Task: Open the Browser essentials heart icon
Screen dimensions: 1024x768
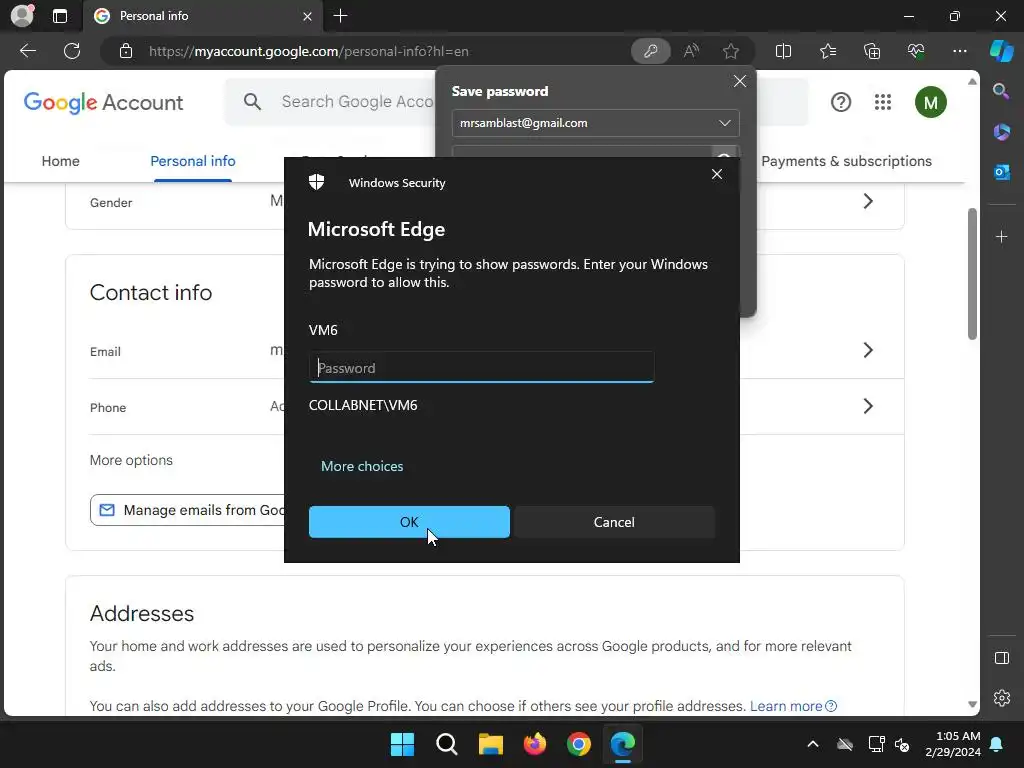Action: point(916,51)
